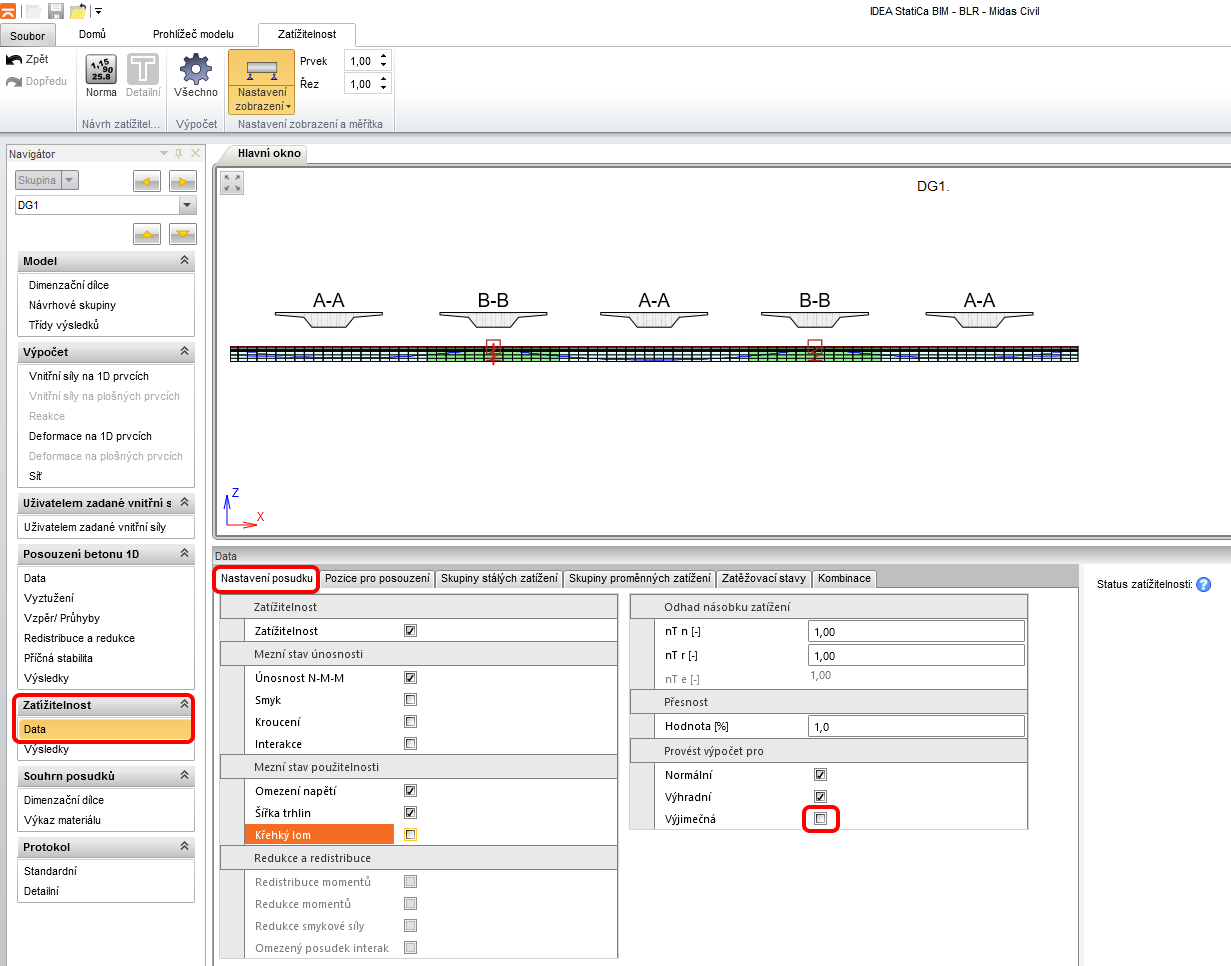1231x966 pixels.
Task: Click the left yellow arrow in Navigátor
Action: coord(147,181)
